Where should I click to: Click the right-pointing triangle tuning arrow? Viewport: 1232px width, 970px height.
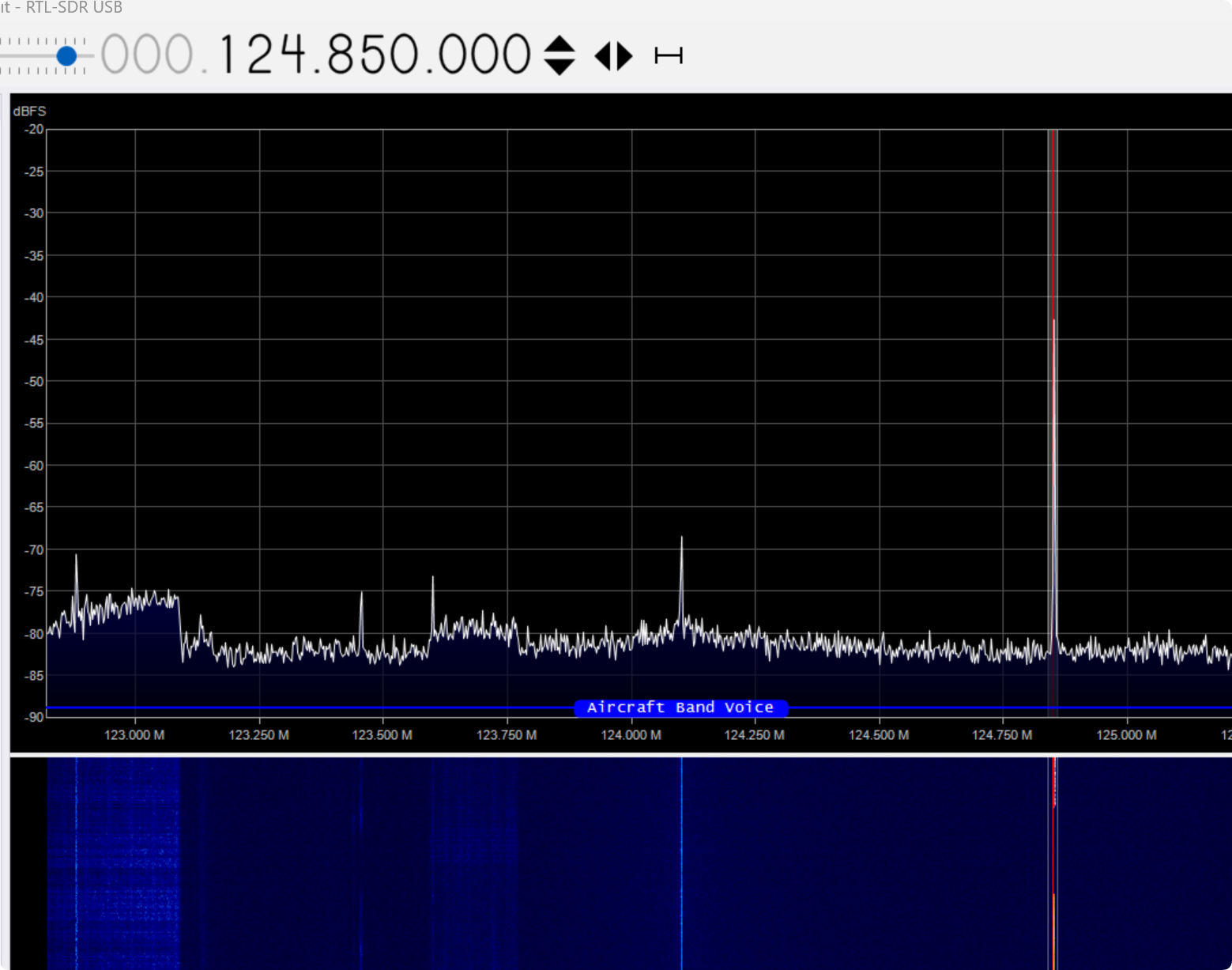pyautogui.click(x=625, y=56)
